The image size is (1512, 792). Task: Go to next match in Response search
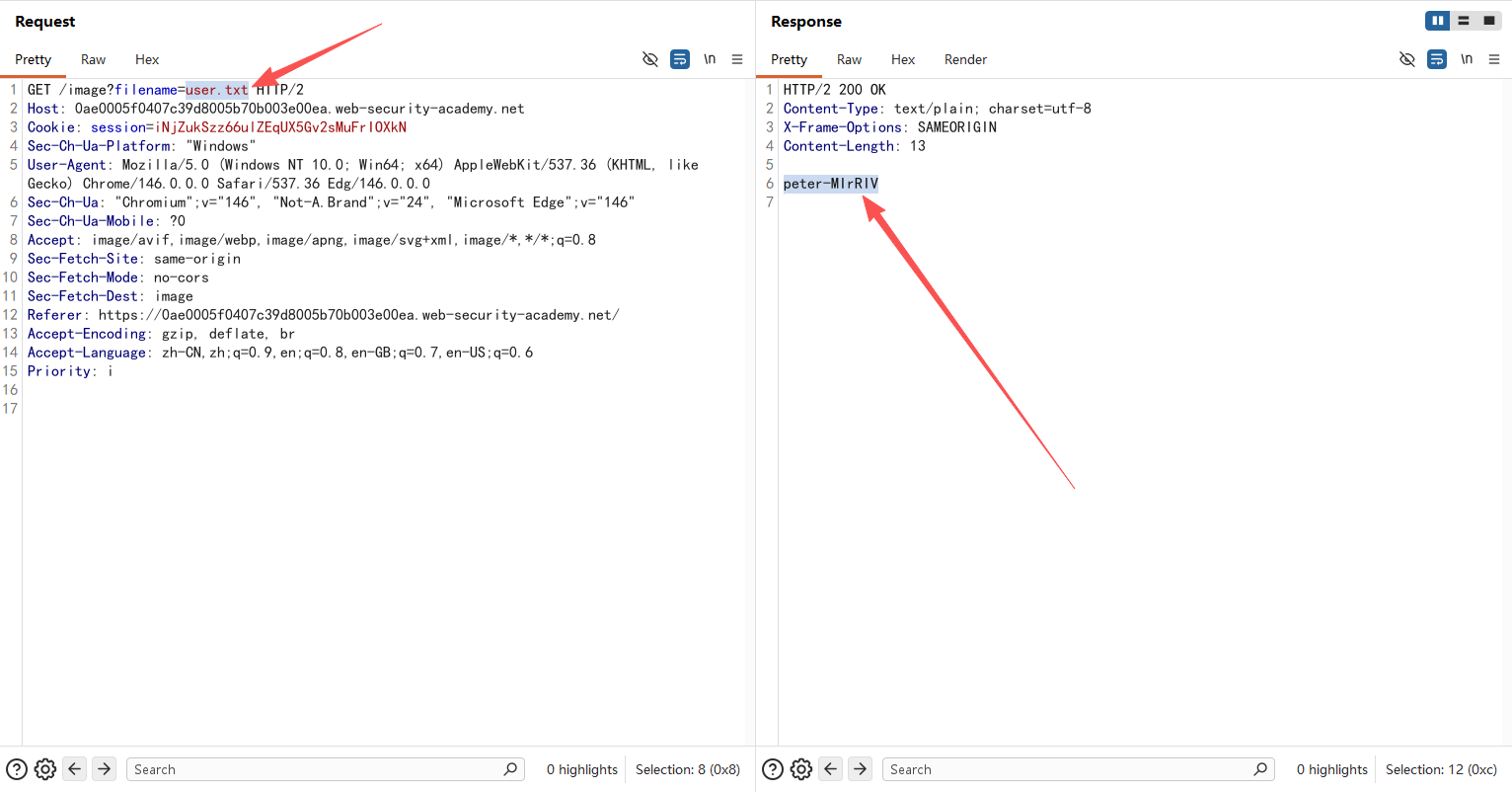tap(861, 769)
